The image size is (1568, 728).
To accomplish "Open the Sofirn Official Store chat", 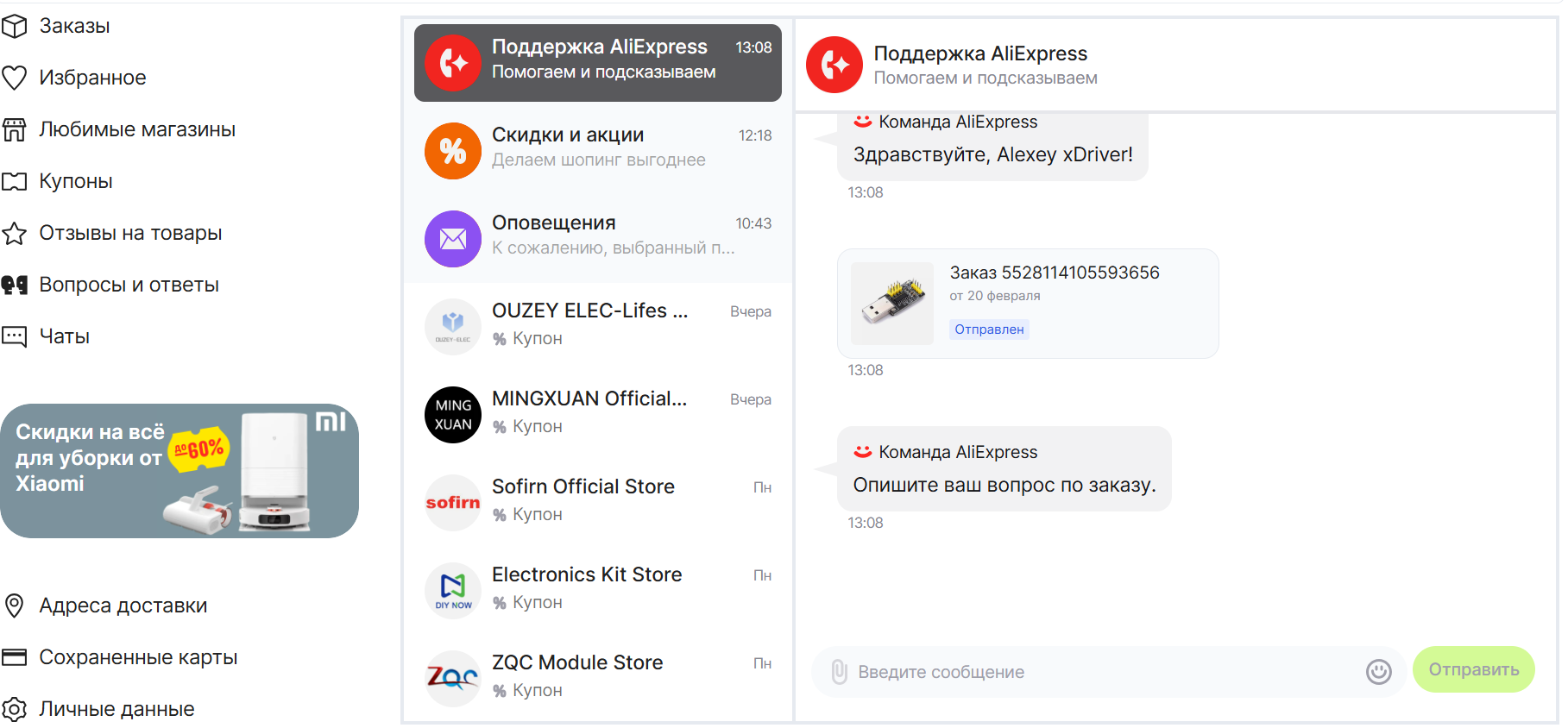I will pos(598,503).
